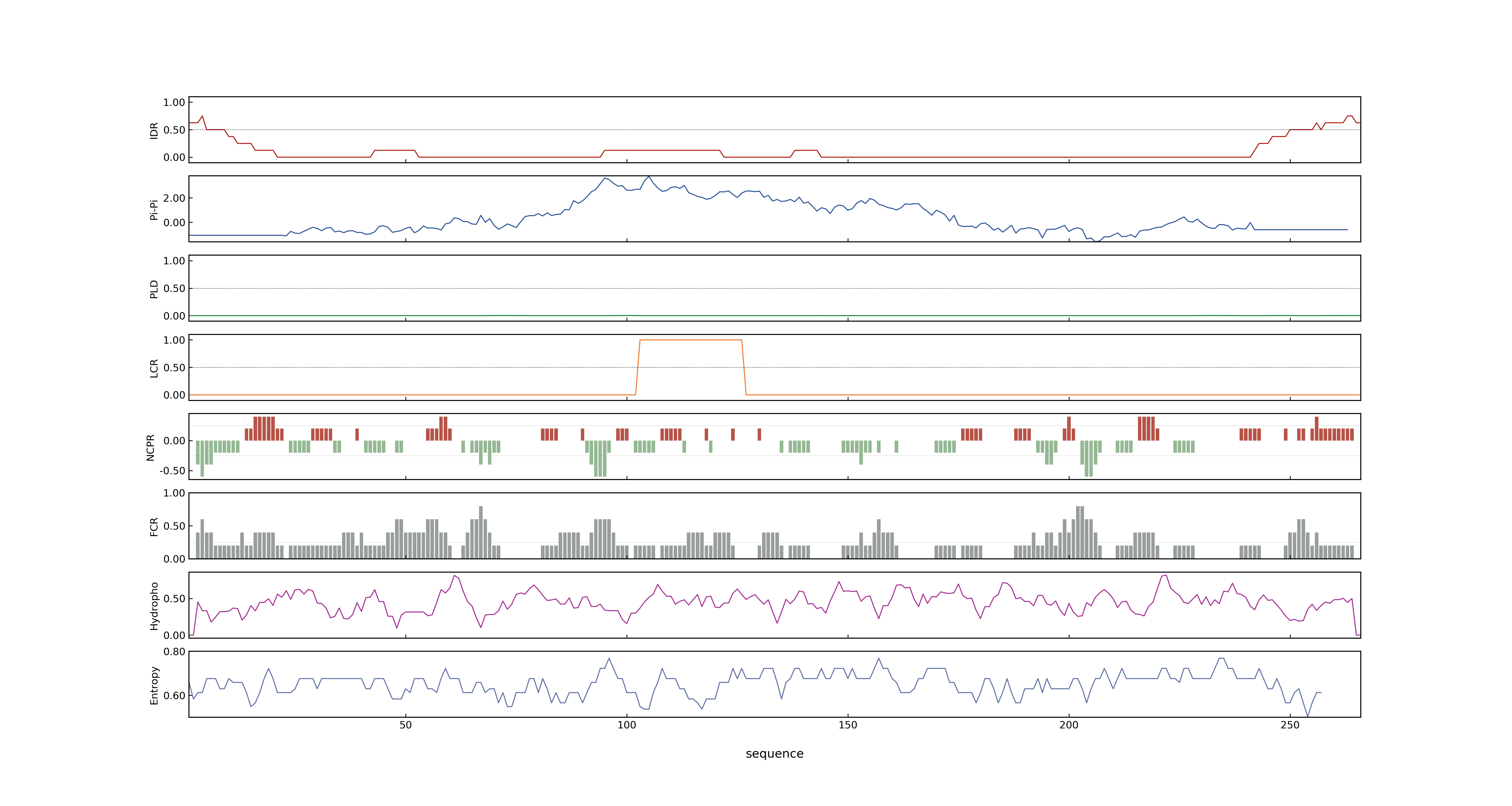Click the 0.50 tick on FCR axis
Image resolution: width=1512 pixels, height=806 pixels.
click(x=174, y=526)
